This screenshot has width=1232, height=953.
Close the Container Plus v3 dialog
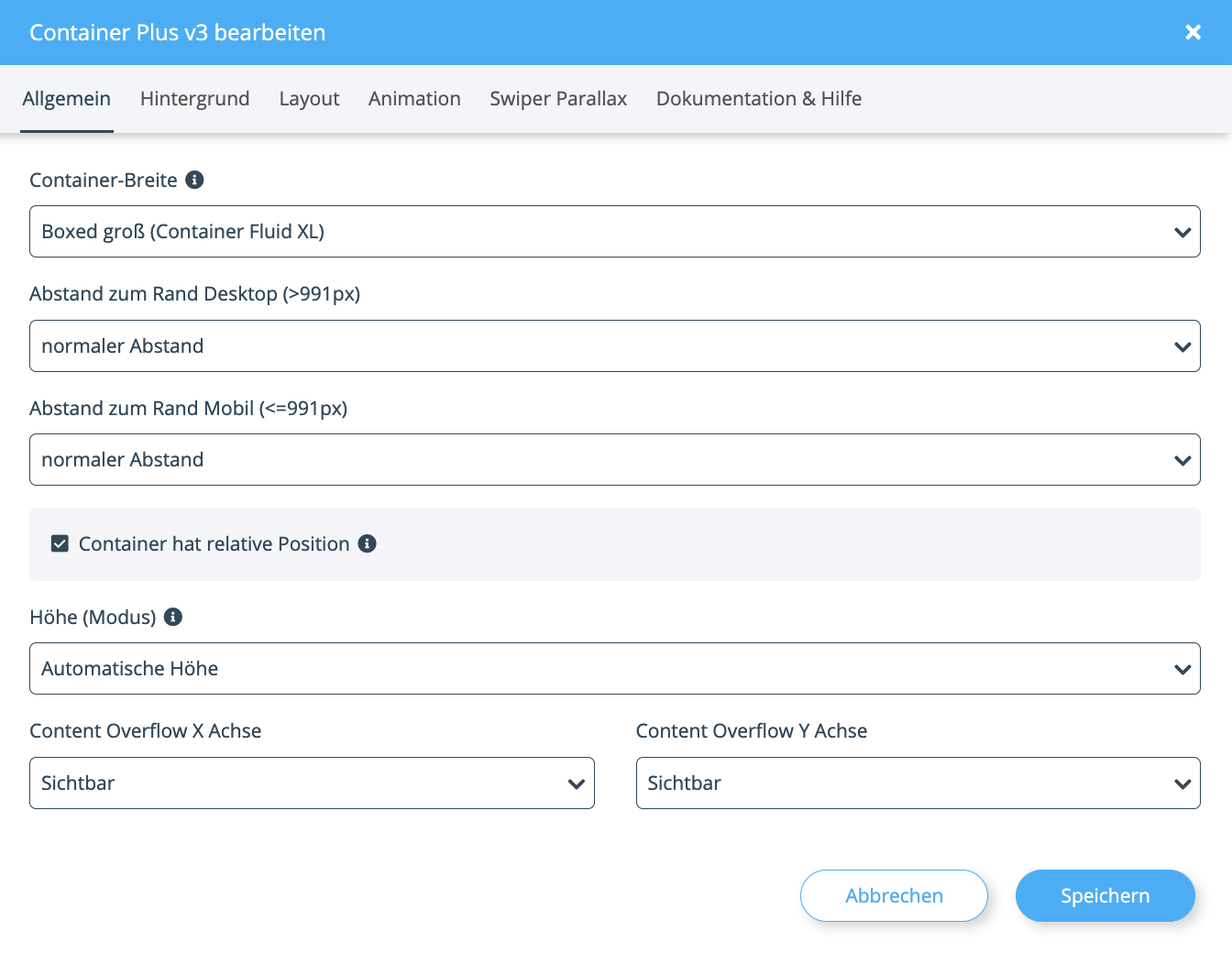pos(1193,32)
